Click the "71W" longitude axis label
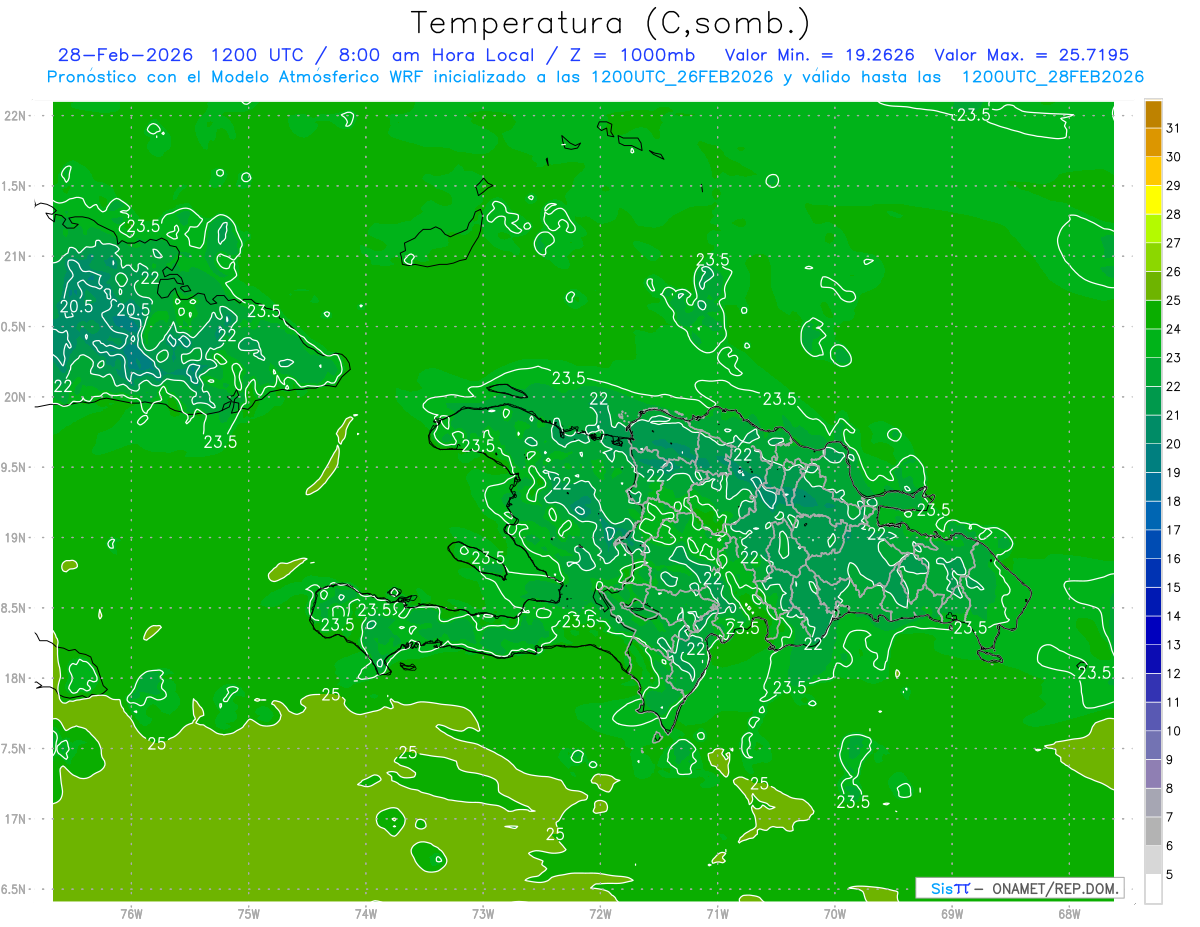 pyautogui.click(x=717, y=914)
